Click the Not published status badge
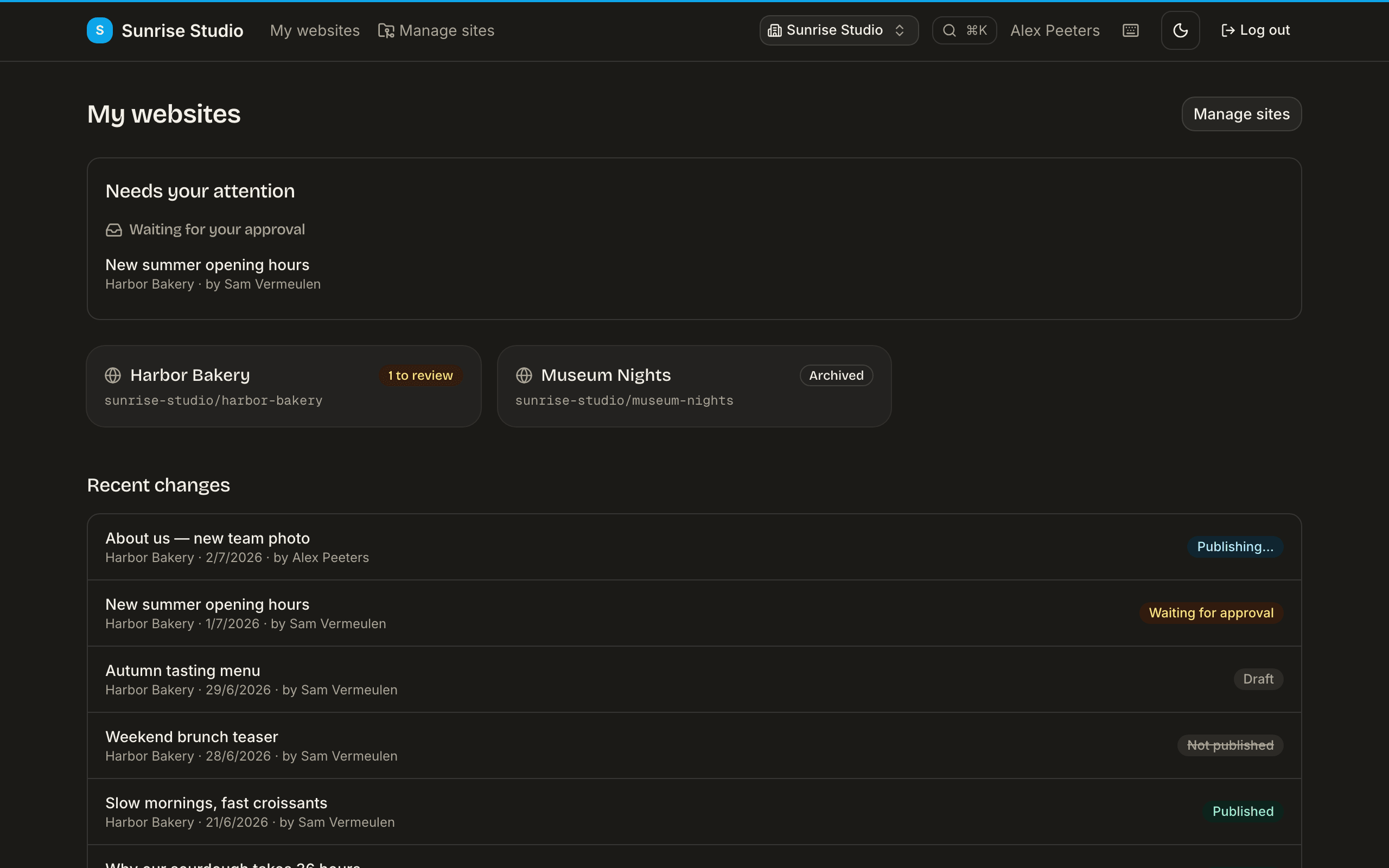 tap(1230, 745)
